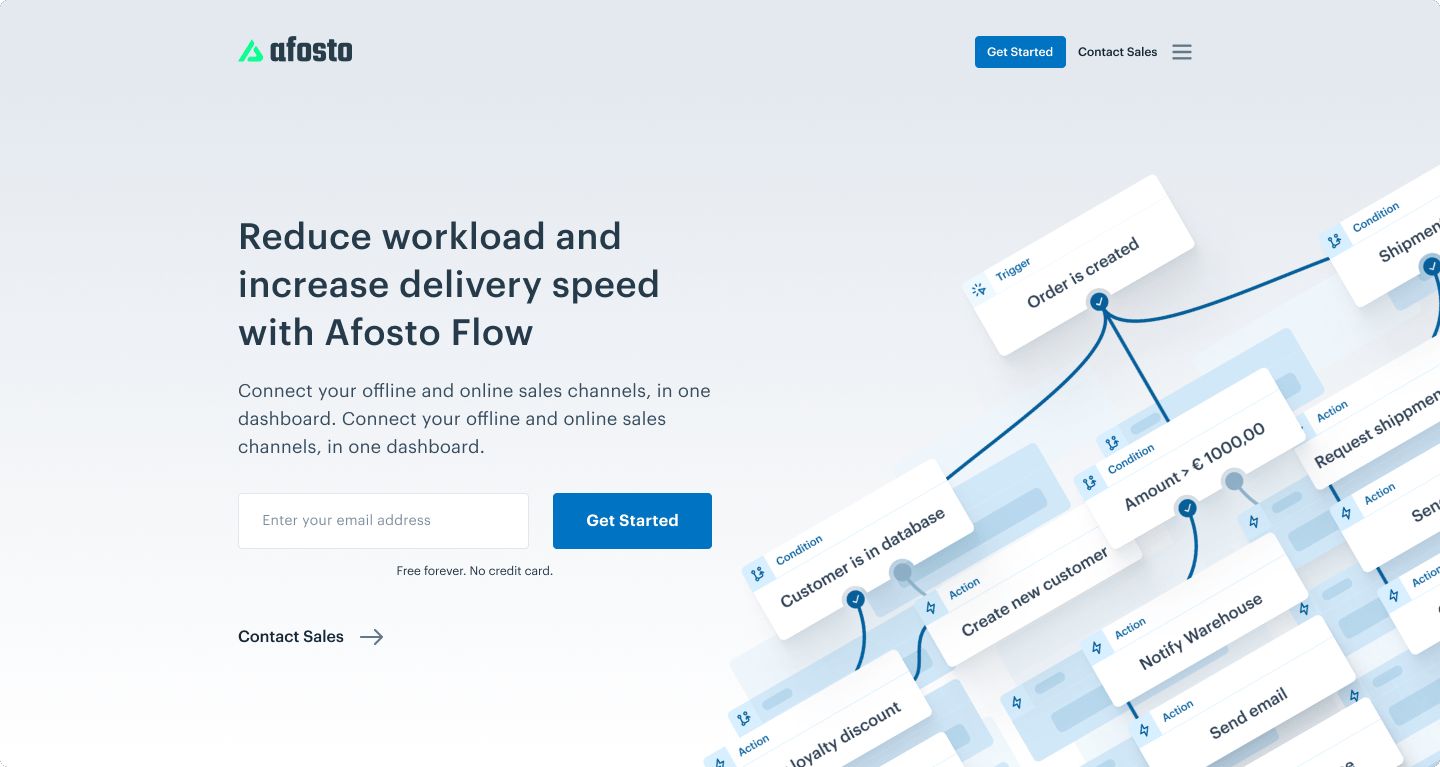Screen dimensions: 1440x767
Task: Click the 'Free forever. No credit card.' note
Action: click(x=474, y=571)
